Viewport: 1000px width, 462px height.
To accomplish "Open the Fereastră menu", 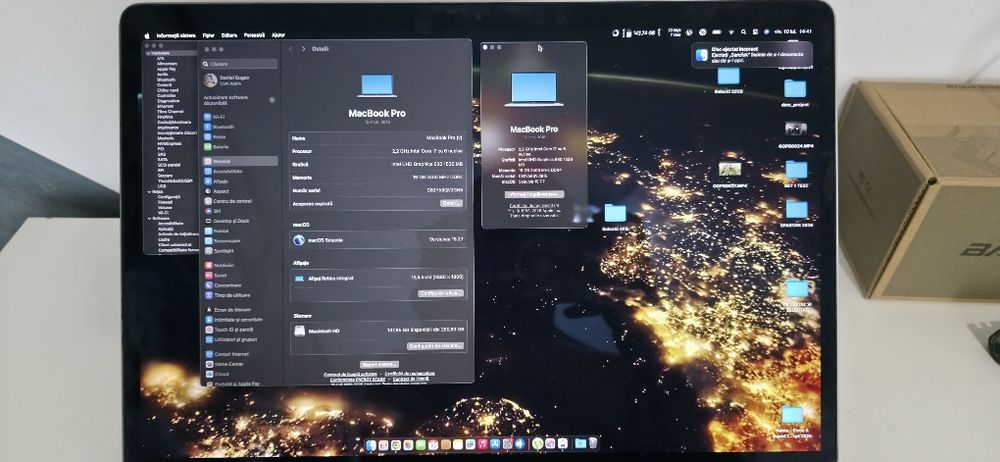I will [x=254, y=35].
